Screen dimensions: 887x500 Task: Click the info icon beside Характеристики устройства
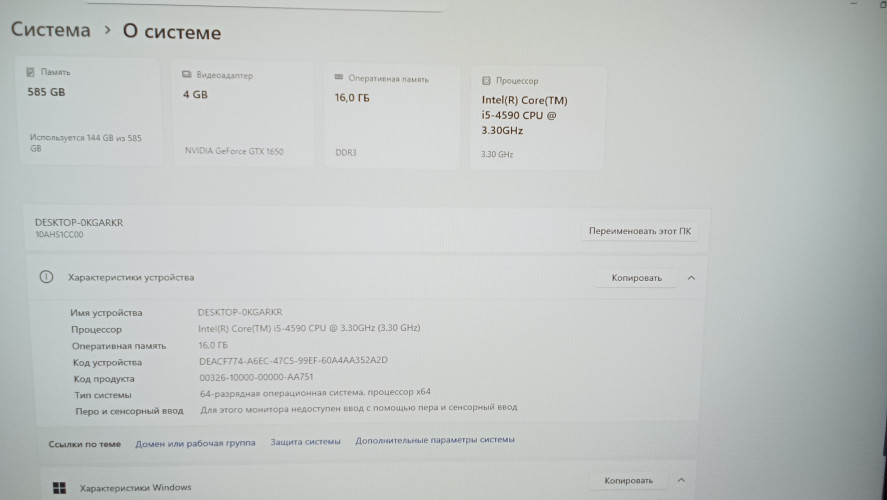click(x=46, y=277)
